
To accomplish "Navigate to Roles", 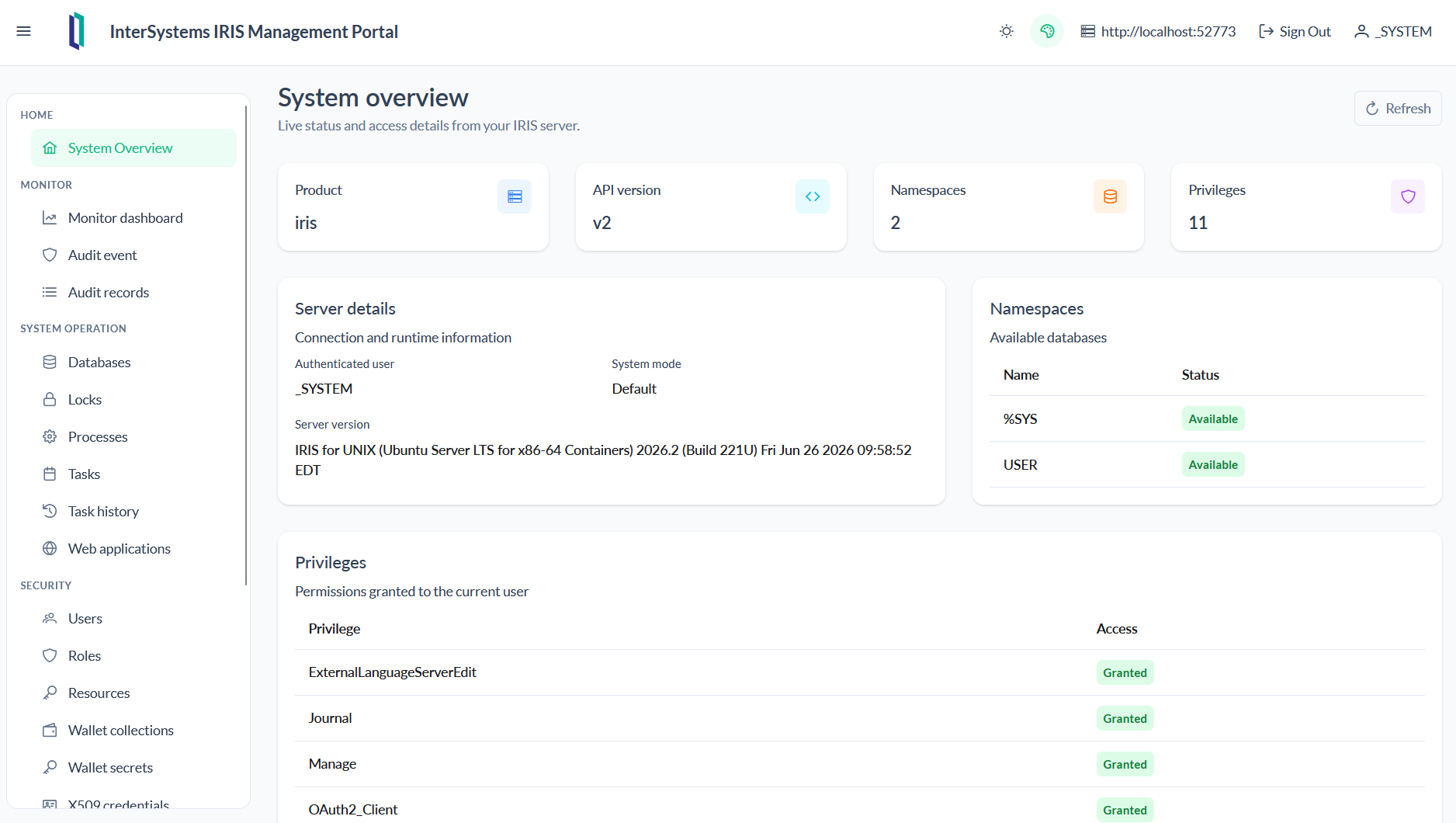I will [133, 655].
